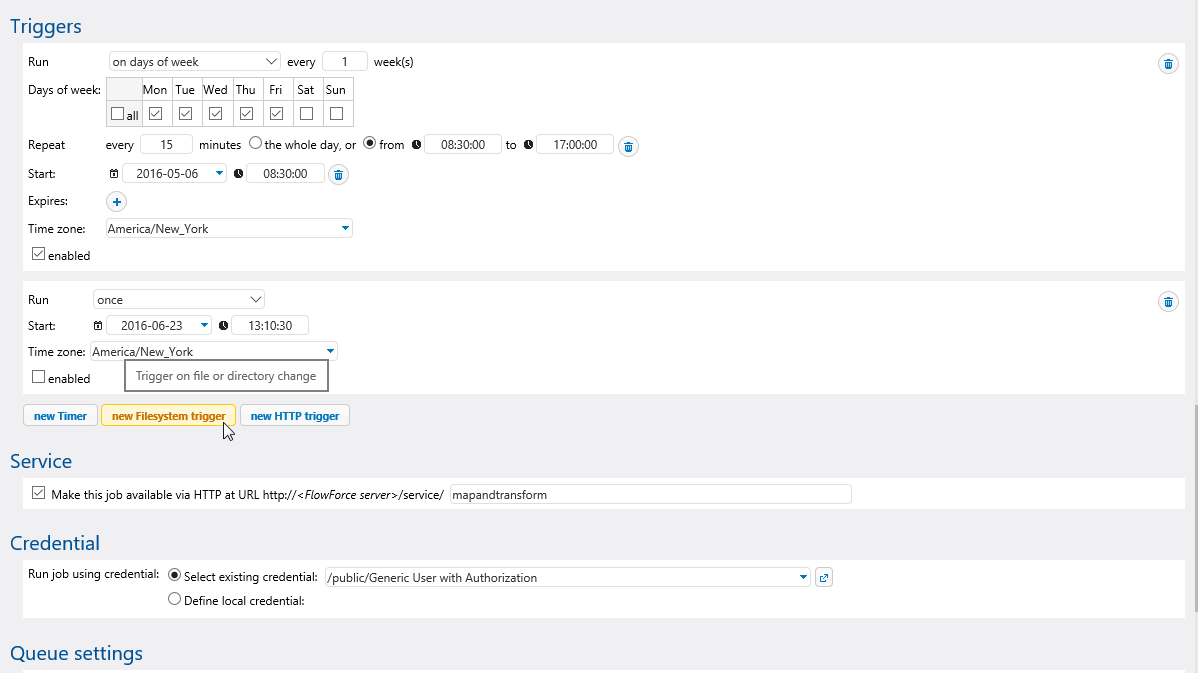1198x673 pixels.
Task: Click the 'every 1 week(s)' number field
Action: (345, 62)
